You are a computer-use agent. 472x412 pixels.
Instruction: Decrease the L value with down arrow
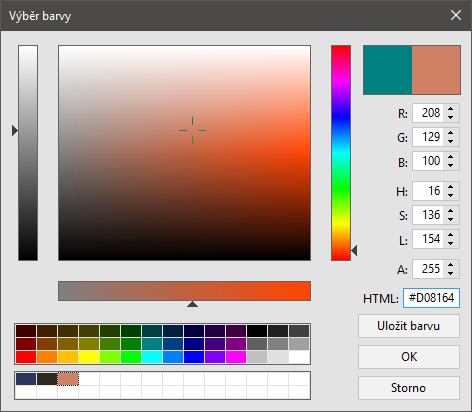point(451,243)
